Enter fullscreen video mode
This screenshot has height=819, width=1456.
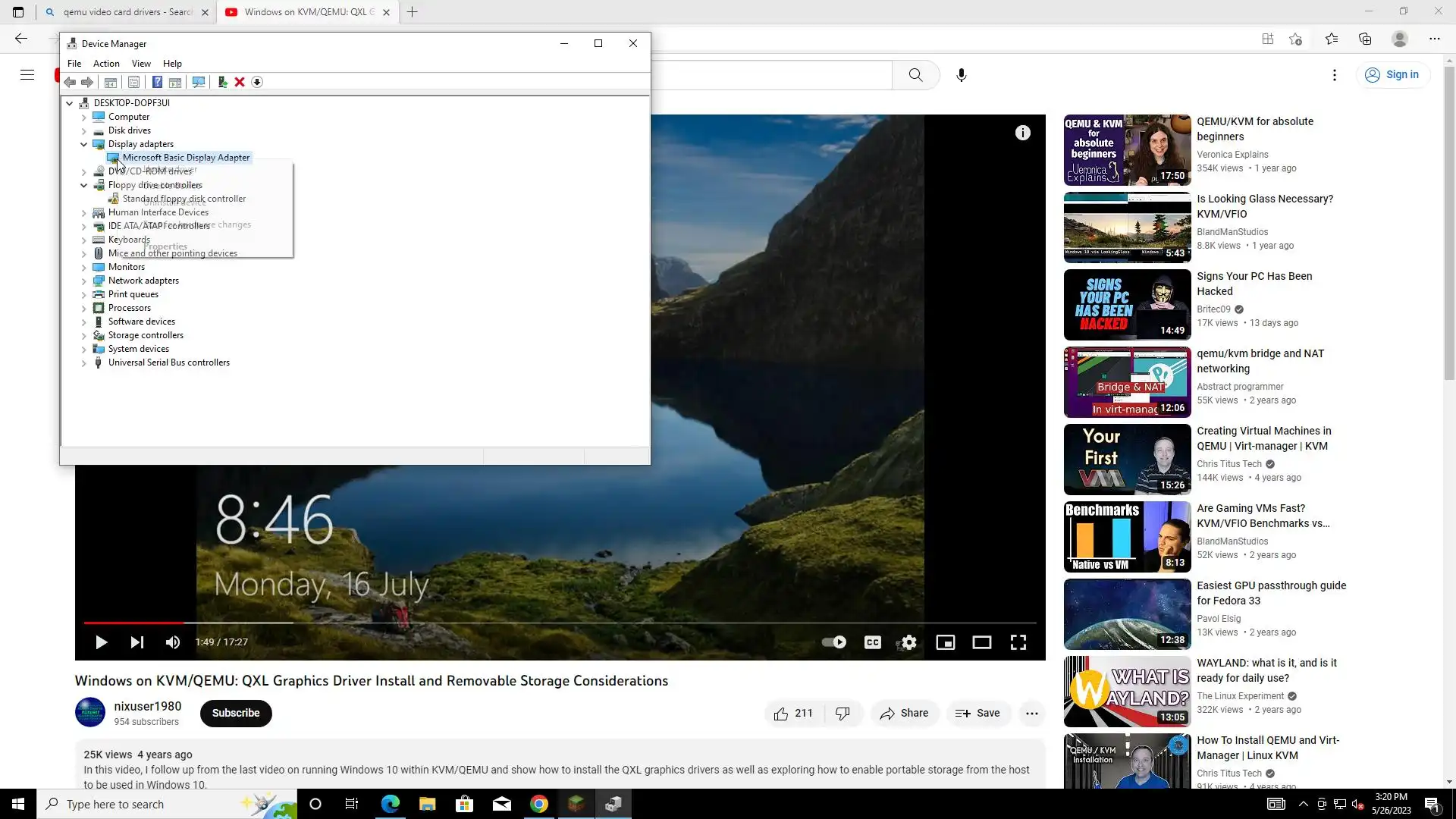click(x=1018, y=642)
